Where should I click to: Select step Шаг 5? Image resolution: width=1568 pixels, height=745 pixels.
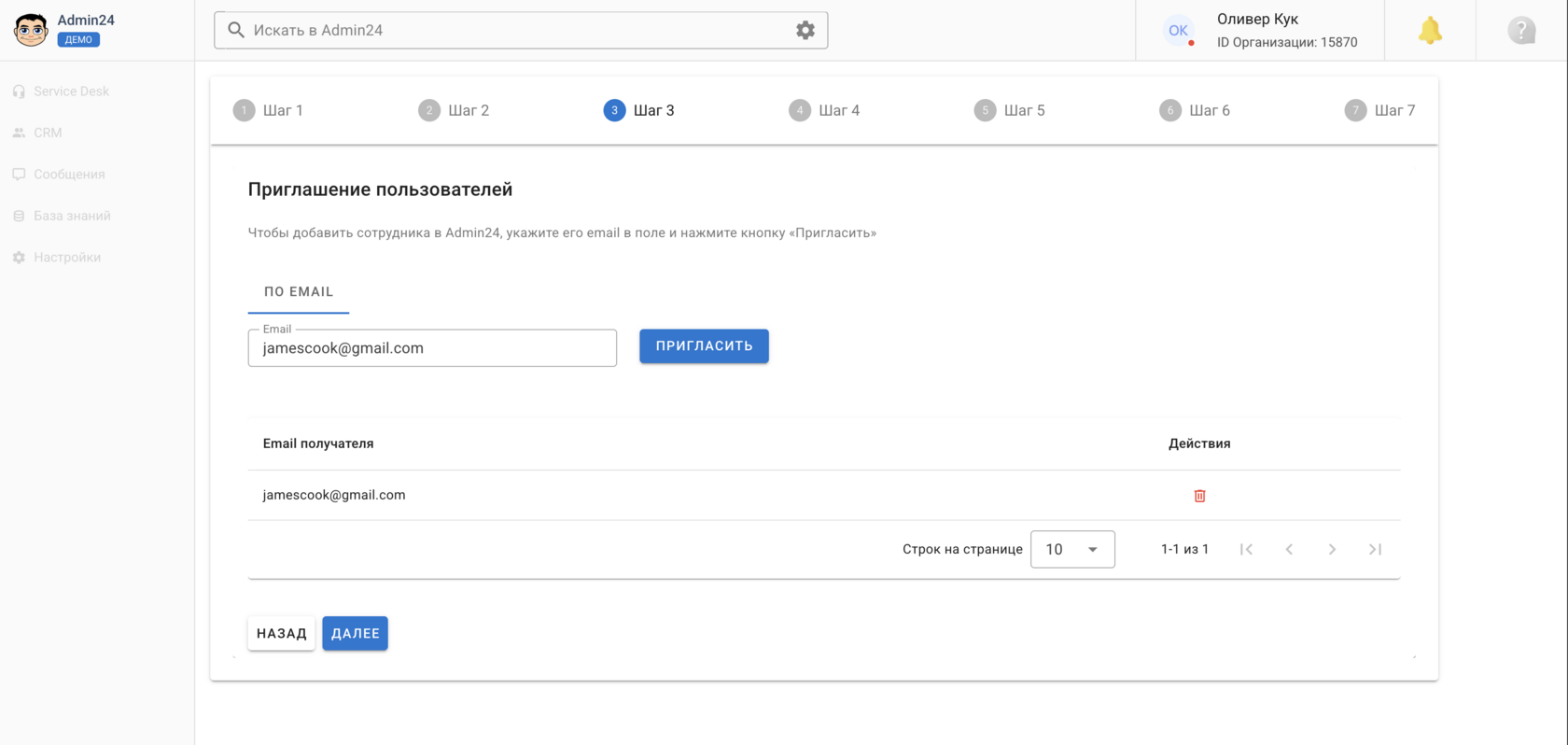click(1010, 110)
